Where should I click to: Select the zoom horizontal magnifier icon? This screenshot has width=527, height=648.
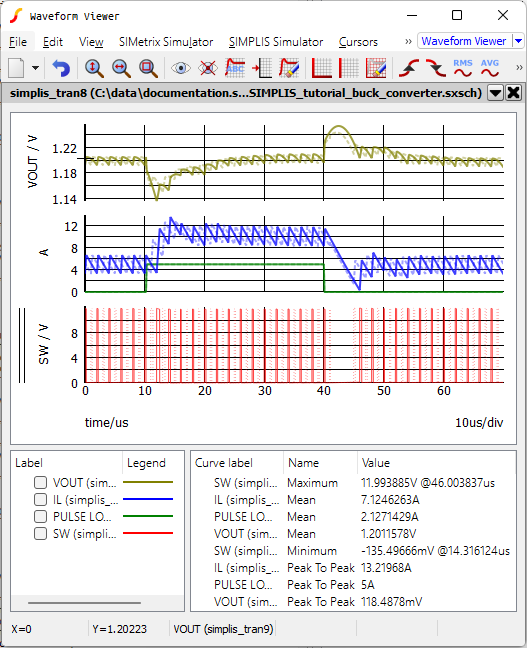121,68
